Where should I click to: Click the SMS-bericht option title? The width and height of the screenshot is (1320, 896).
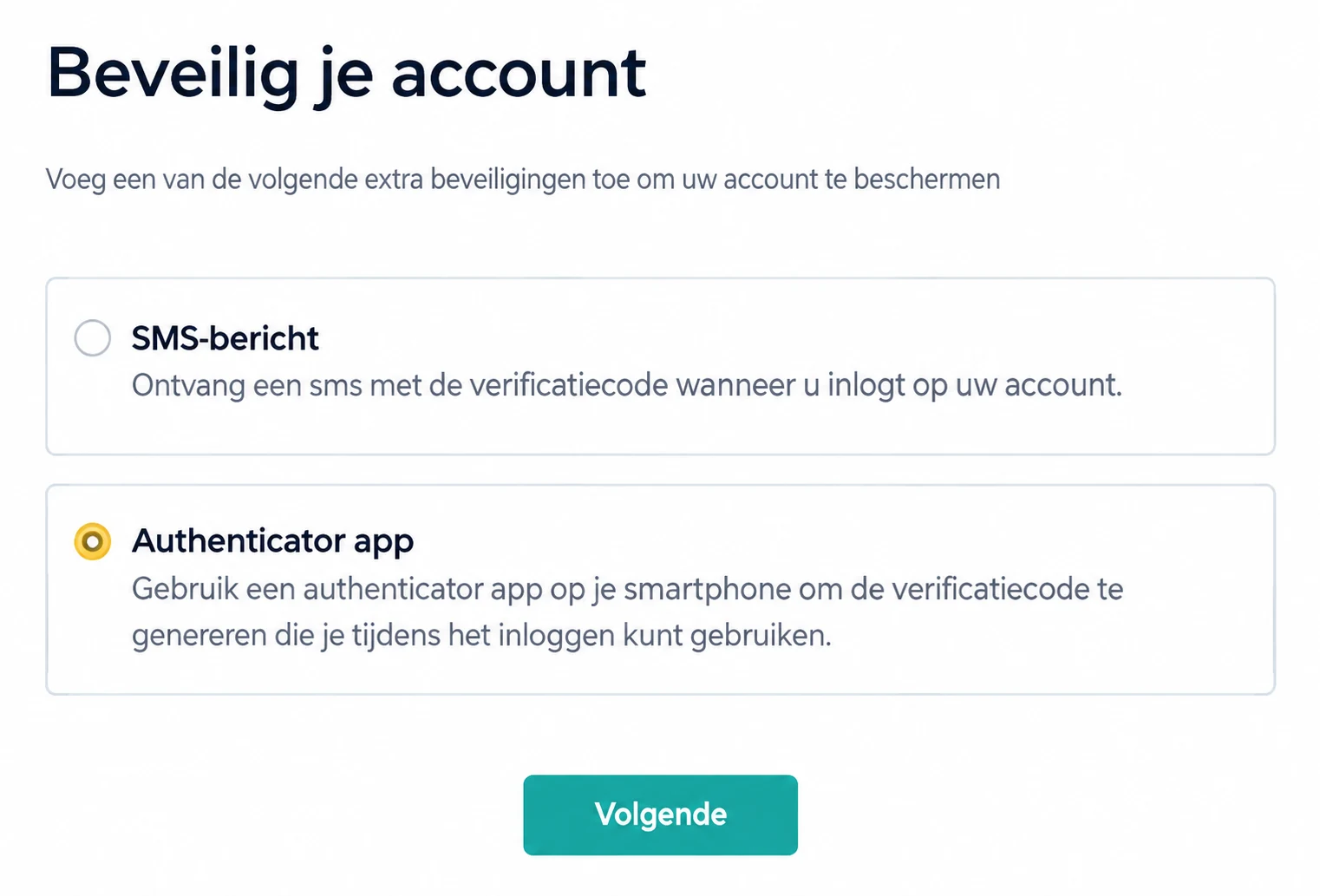225,338
